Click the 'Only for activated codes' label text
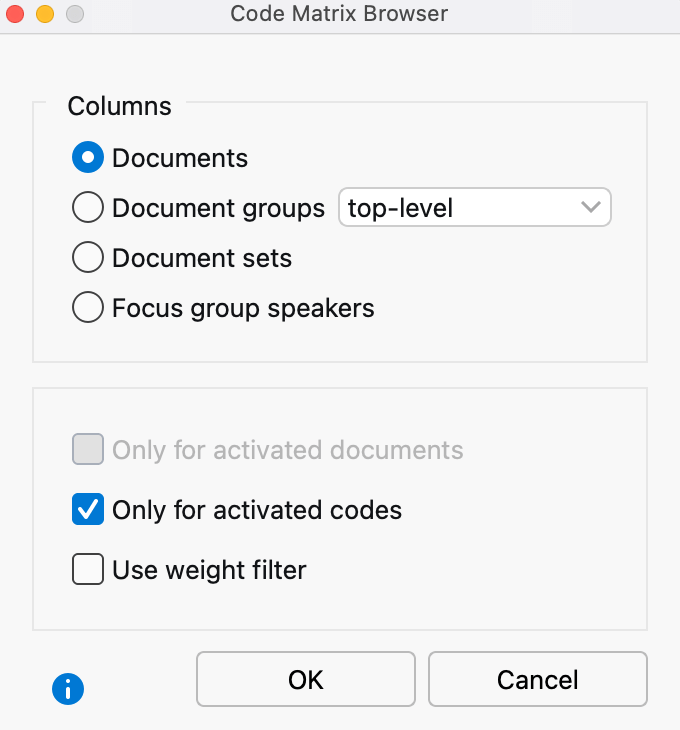Image resolution: width=680 pixels, height=730 pixels. (257, 510)
